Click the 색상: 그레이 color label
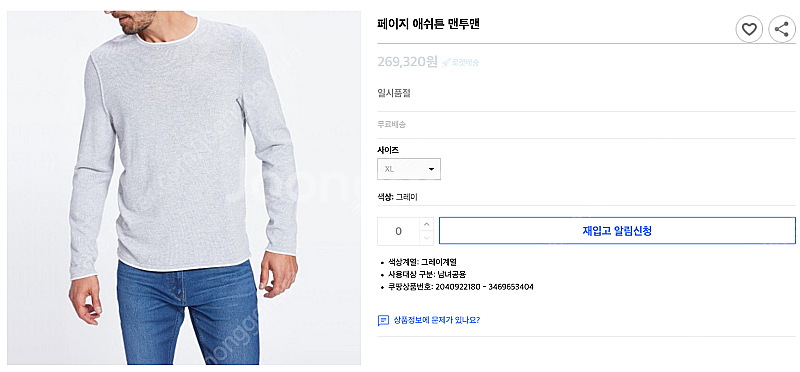800x372 pixels. (397, 197)
